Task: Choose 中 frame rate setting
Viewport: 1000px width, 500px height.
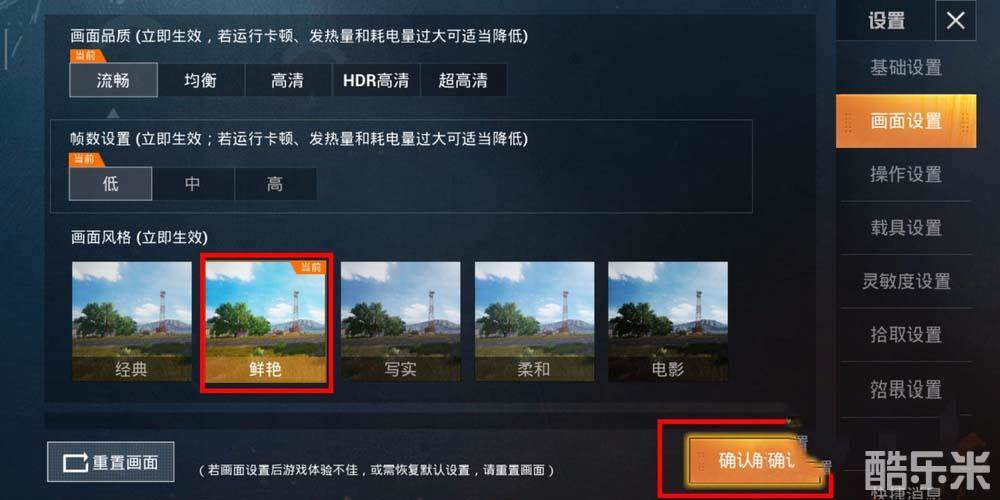Action: [x=193, y=184]
